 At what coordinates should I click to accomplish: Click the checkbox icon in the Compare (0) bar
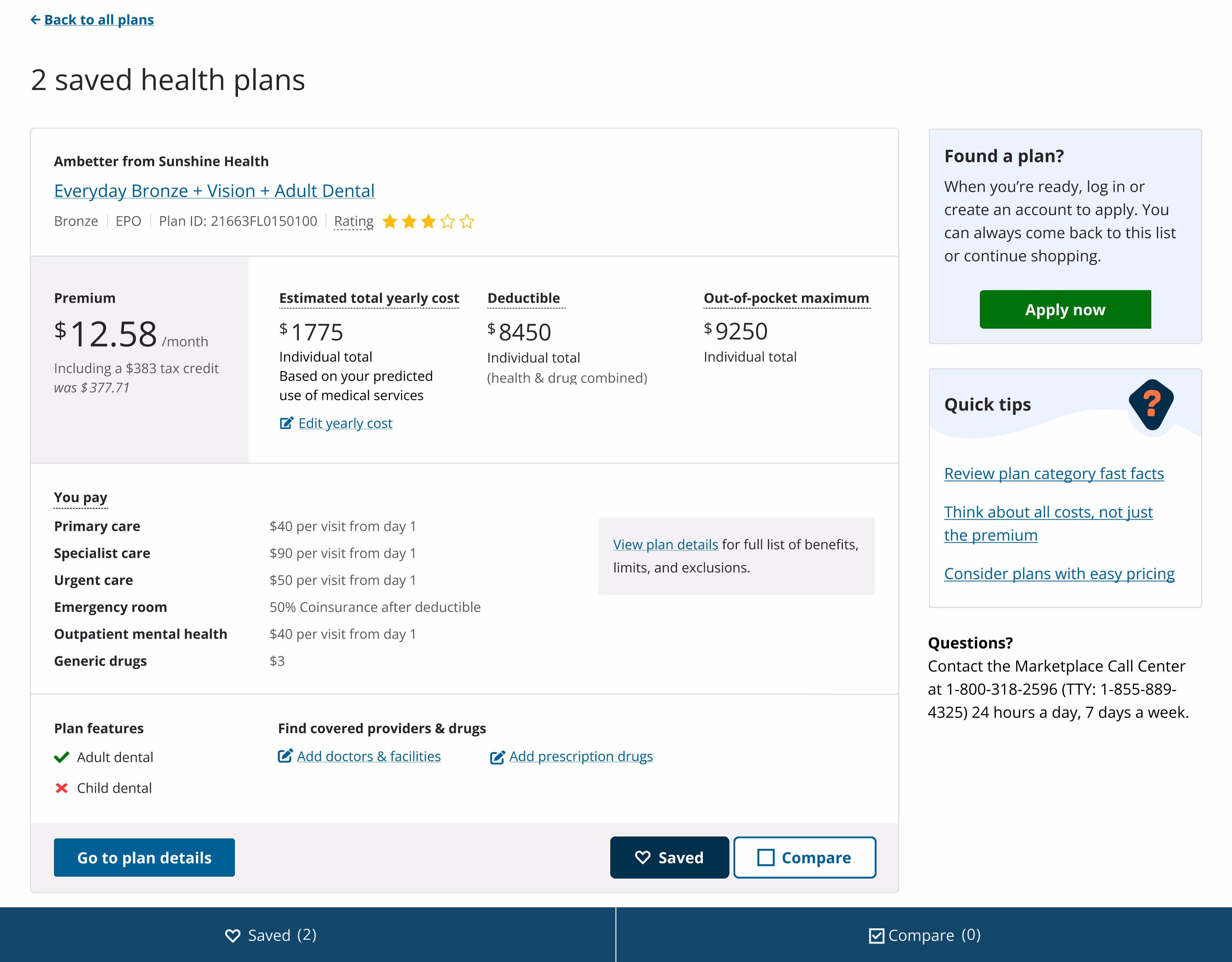[877, 936]
